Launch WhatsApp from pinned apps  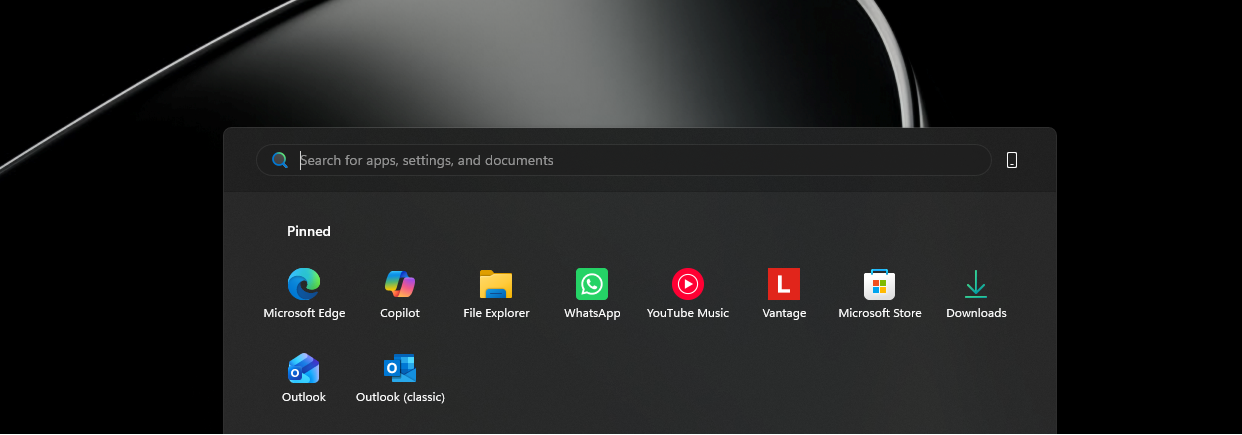(592, 294)
